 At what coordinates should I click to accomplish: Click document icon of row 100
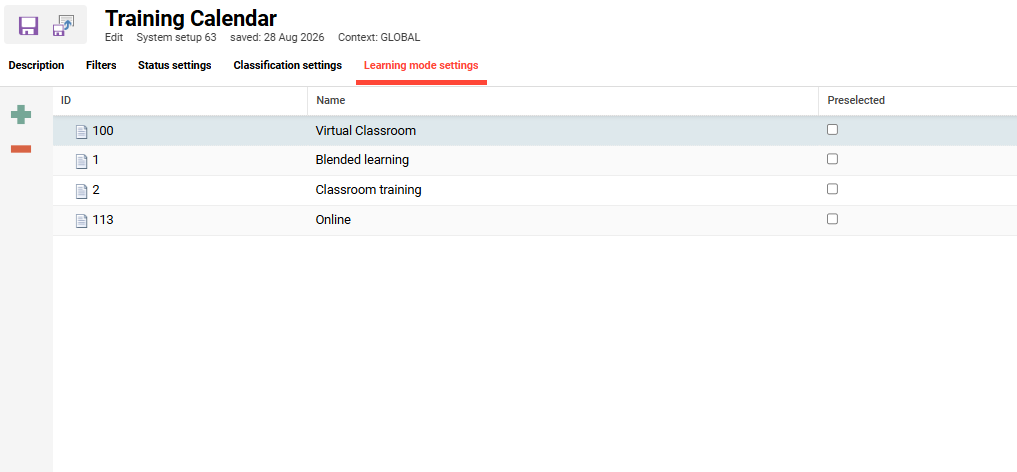pyautogui.click(x=82, y=132)
